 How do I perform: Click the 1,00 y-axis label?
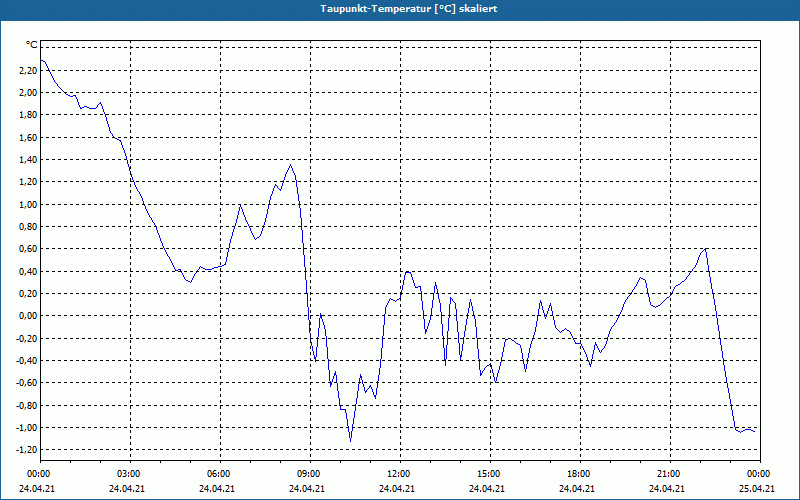[x=28, y=204]
